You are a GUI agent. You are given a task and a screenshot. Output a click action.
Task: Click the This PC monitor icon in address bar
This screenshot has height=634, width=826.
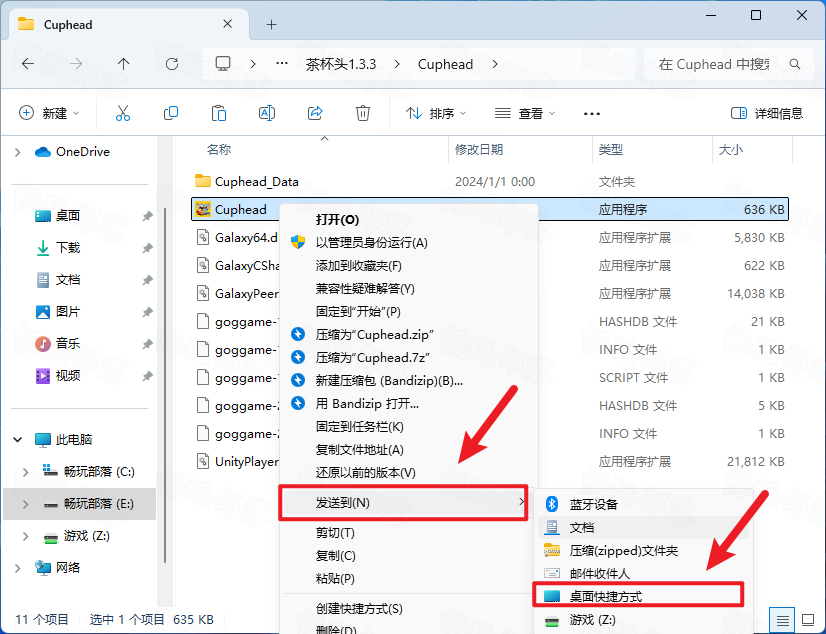pyautogui.click(x=223, y=64)
